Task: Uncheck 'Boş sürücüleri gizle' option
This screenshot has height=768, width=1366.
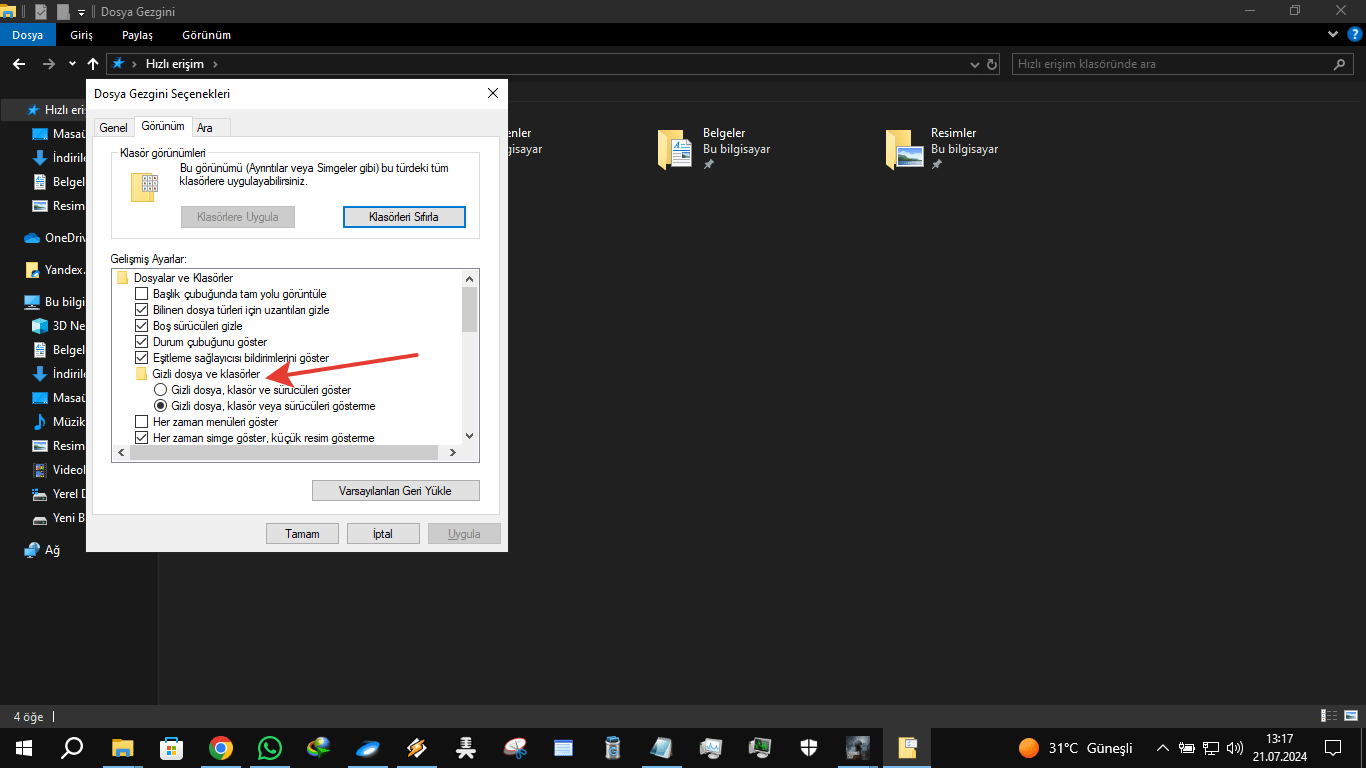Action: (141, 326)
